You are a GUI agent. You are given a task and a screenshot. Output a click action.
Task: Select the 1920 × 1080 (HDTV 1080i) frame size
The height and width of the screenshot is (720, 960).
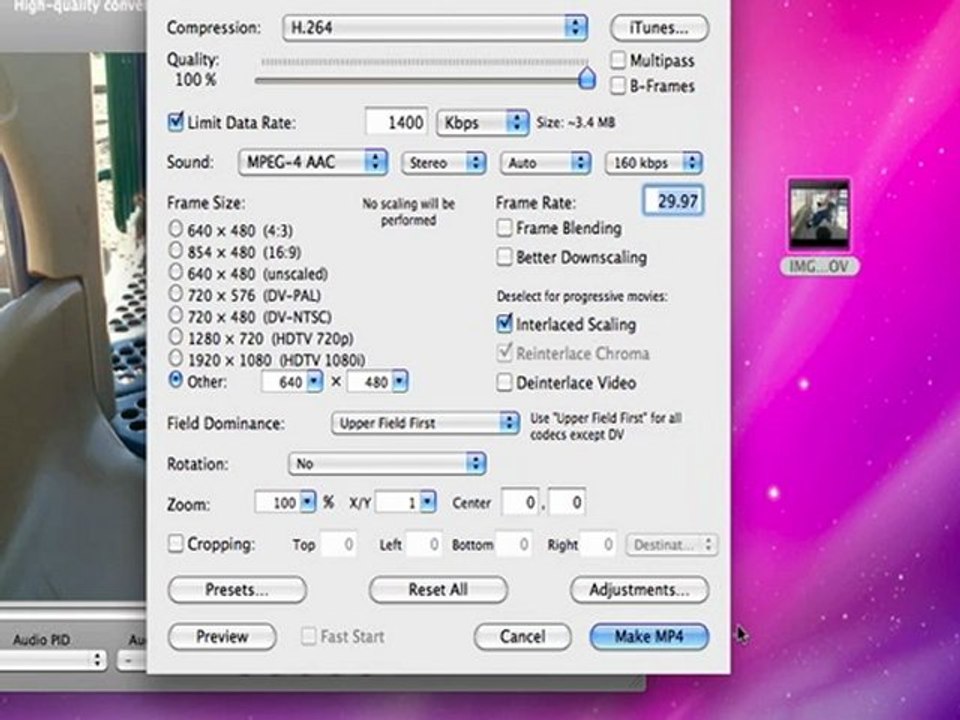tap(176, 358)
